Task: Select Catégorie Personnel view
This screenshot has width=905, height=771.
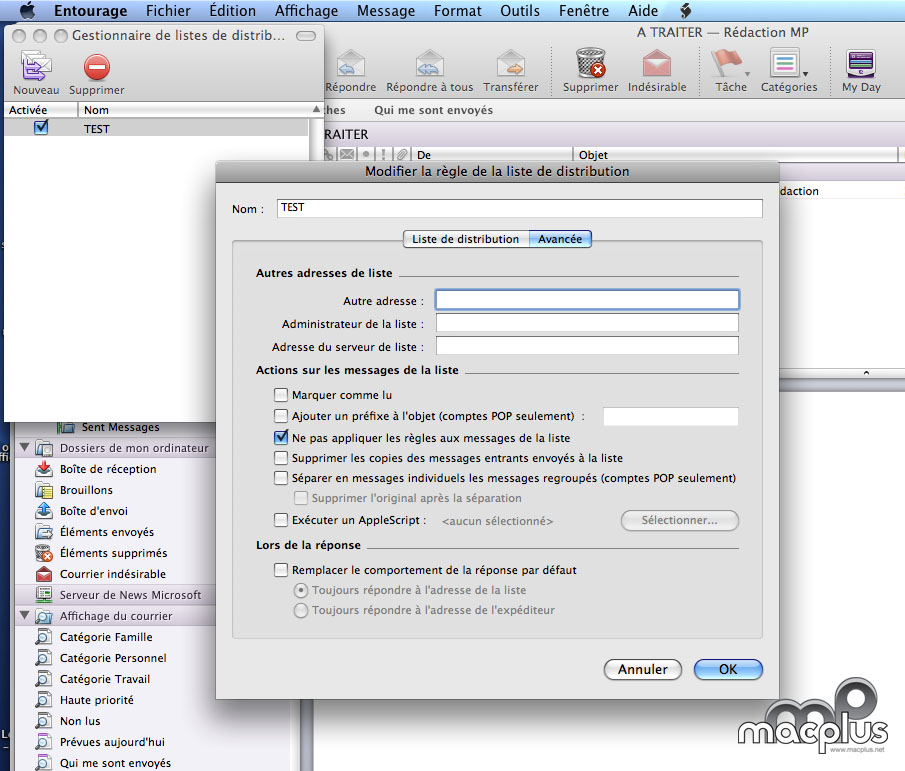Action: pyautogui.click(x=113, y=658)
